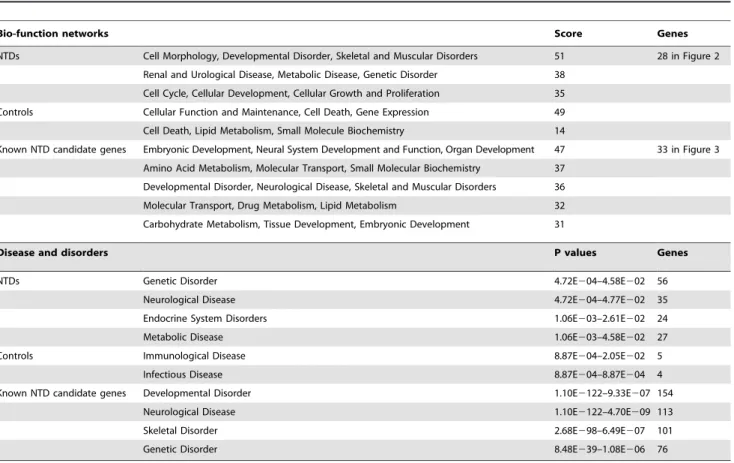The height and width of the screenshot is (463, 734).
Task: Click P value '1.10E−122–9.33E−07'
Action: tap(602, 394)
